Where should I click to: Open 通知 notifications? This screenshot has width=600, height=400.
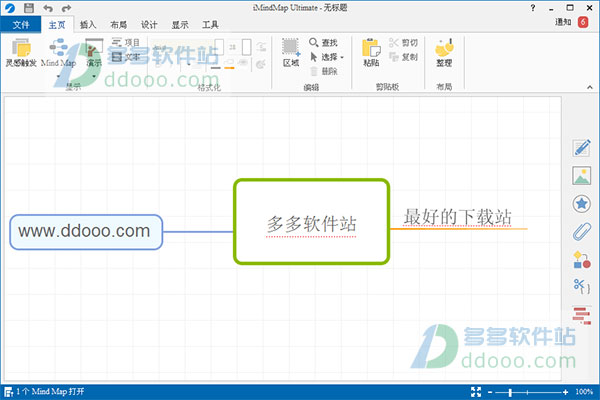pyautogui.click(x=563, y=22)
